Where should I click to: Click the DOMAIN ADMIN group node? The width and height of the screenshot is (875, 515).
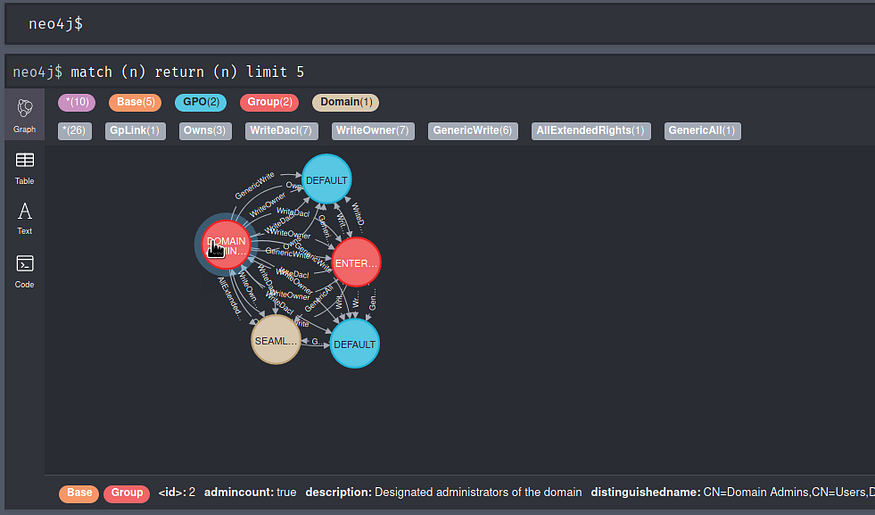pos(226,246)
